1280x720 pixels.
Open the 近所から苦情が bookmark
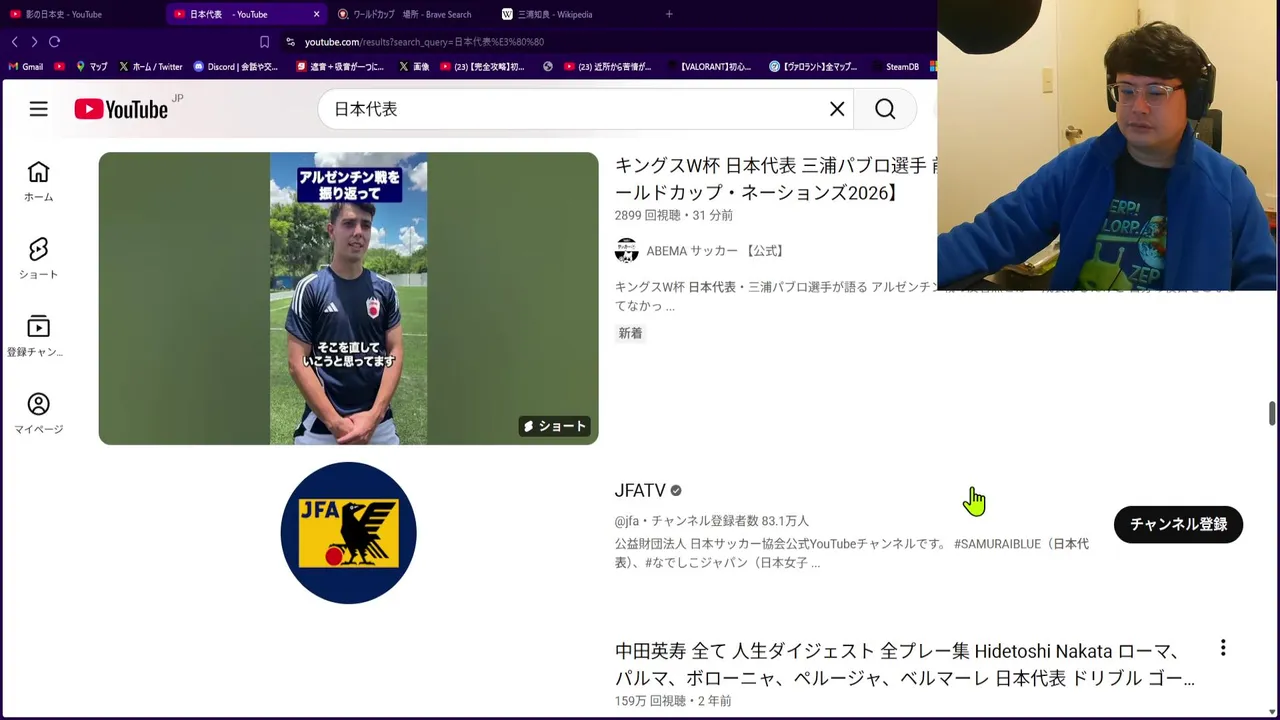[608, 67]
